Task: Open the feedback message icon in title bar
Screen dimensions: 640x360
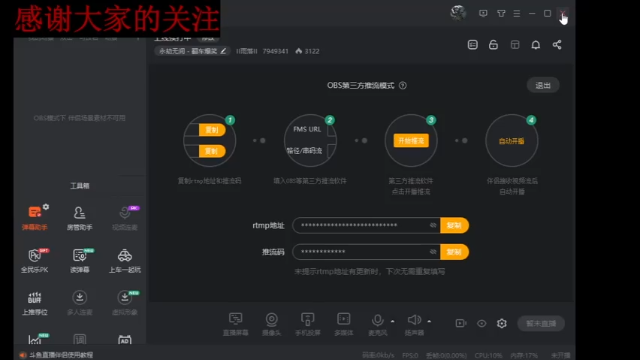Action: 483,13
